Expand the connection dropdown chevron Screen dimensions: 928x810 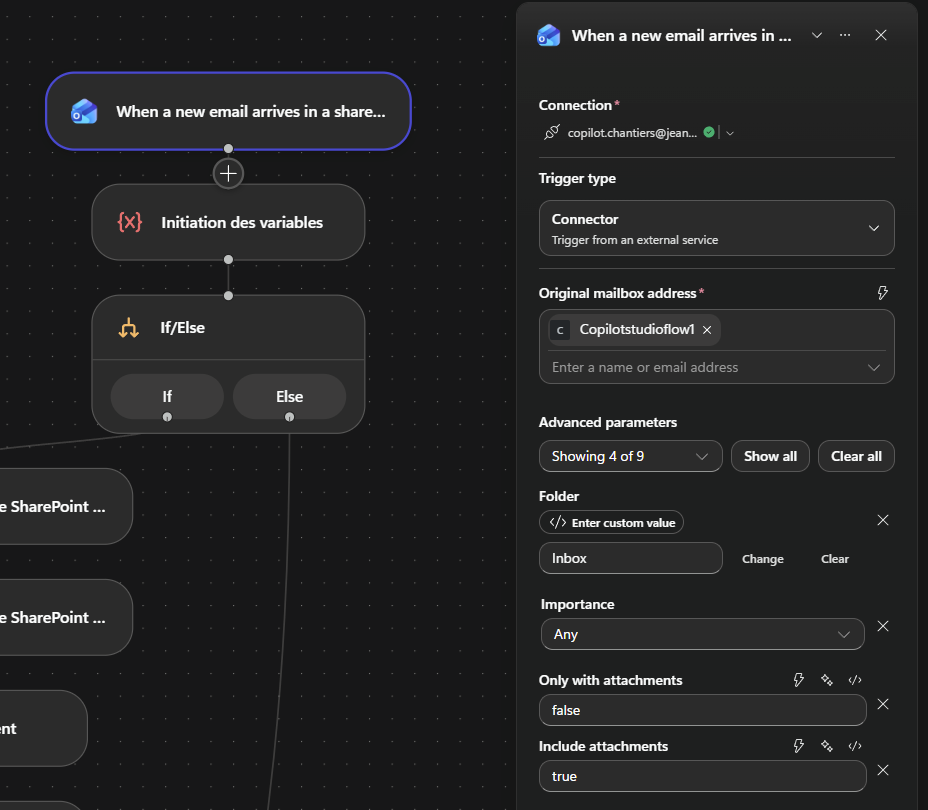point(730,134)
